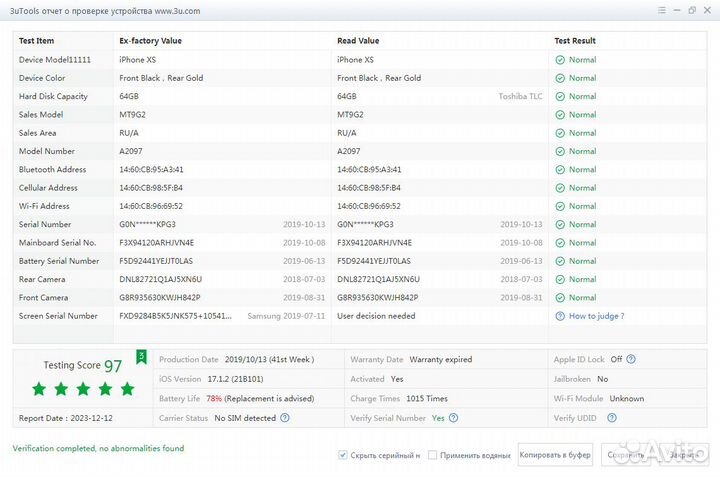Screen dimensions: 720x477
Task: Click the fifth green rating star
Action: (127, 389)
